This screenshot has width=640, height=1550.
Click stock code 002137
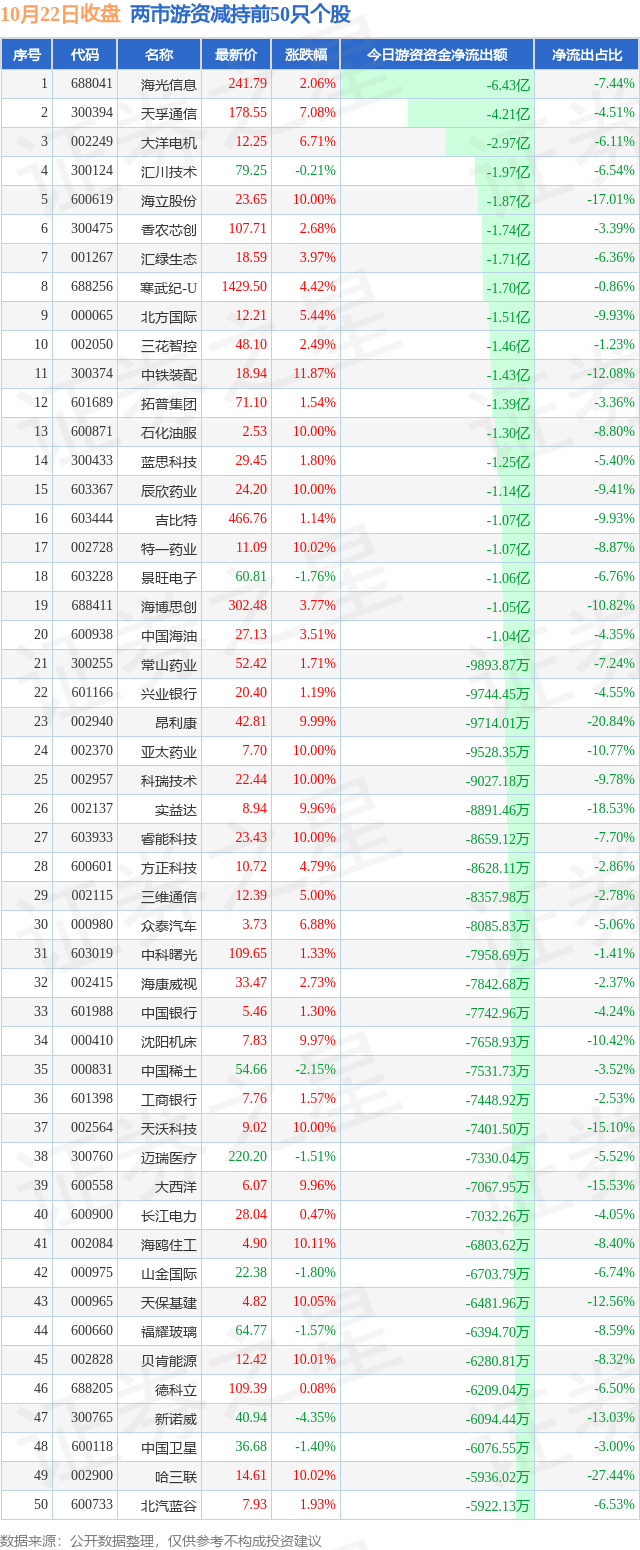(91, 809)
